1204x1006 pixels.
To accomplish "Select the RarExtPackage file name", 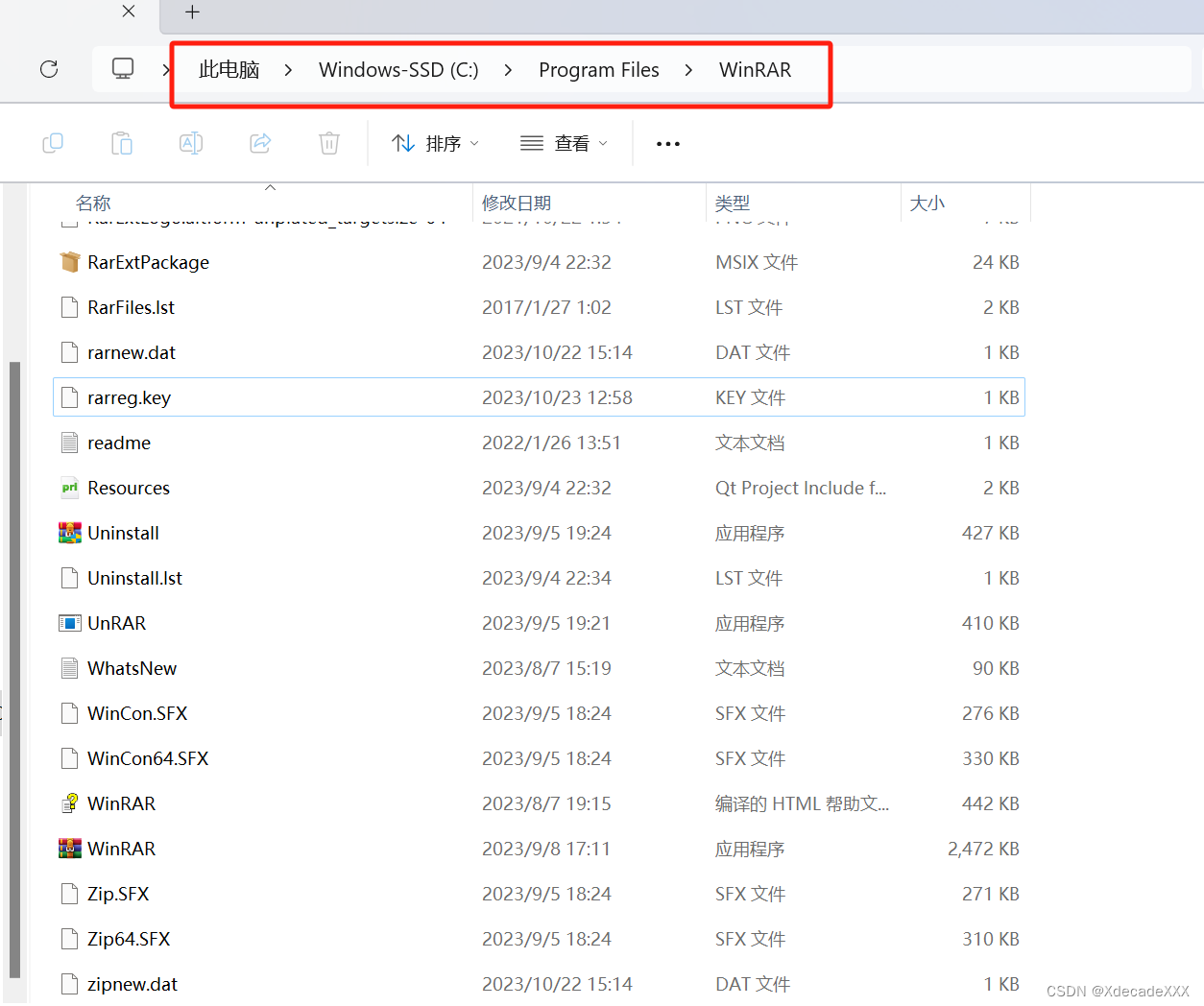I will [148, 262].
